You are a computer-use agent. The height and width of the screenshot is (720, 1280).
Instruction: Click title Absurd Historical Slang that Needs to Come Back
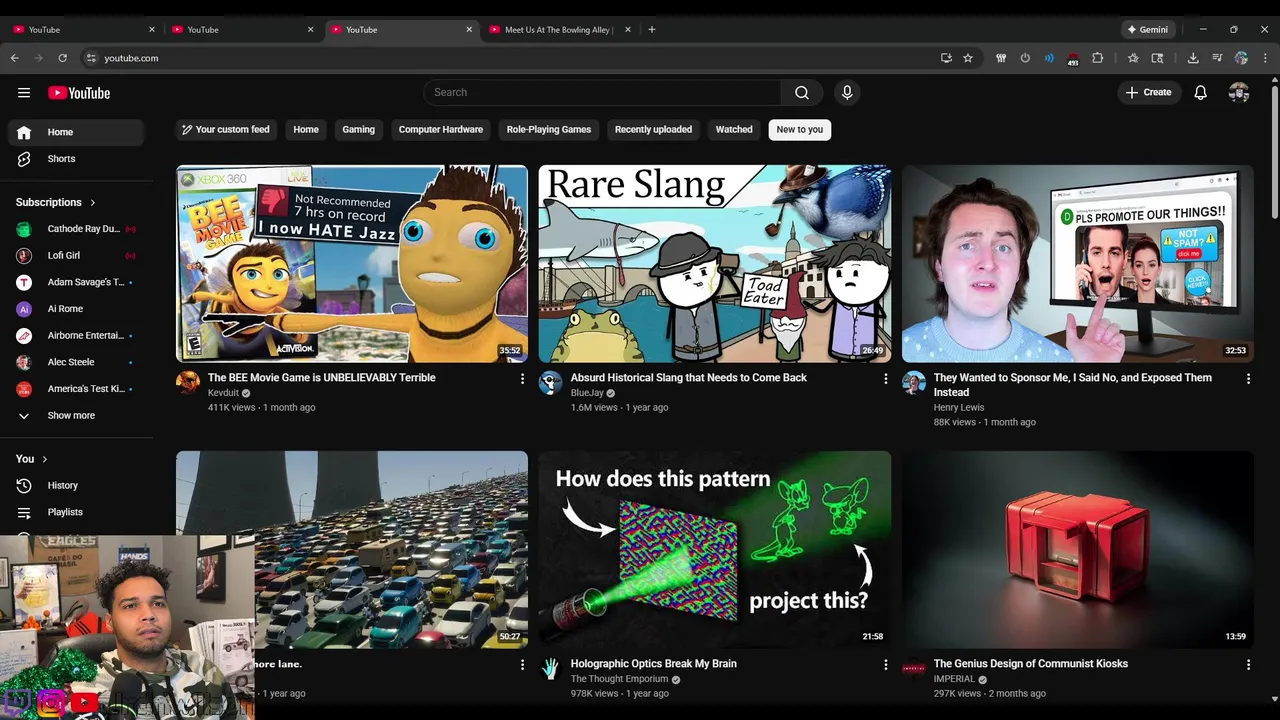click(x=689, y=378)
